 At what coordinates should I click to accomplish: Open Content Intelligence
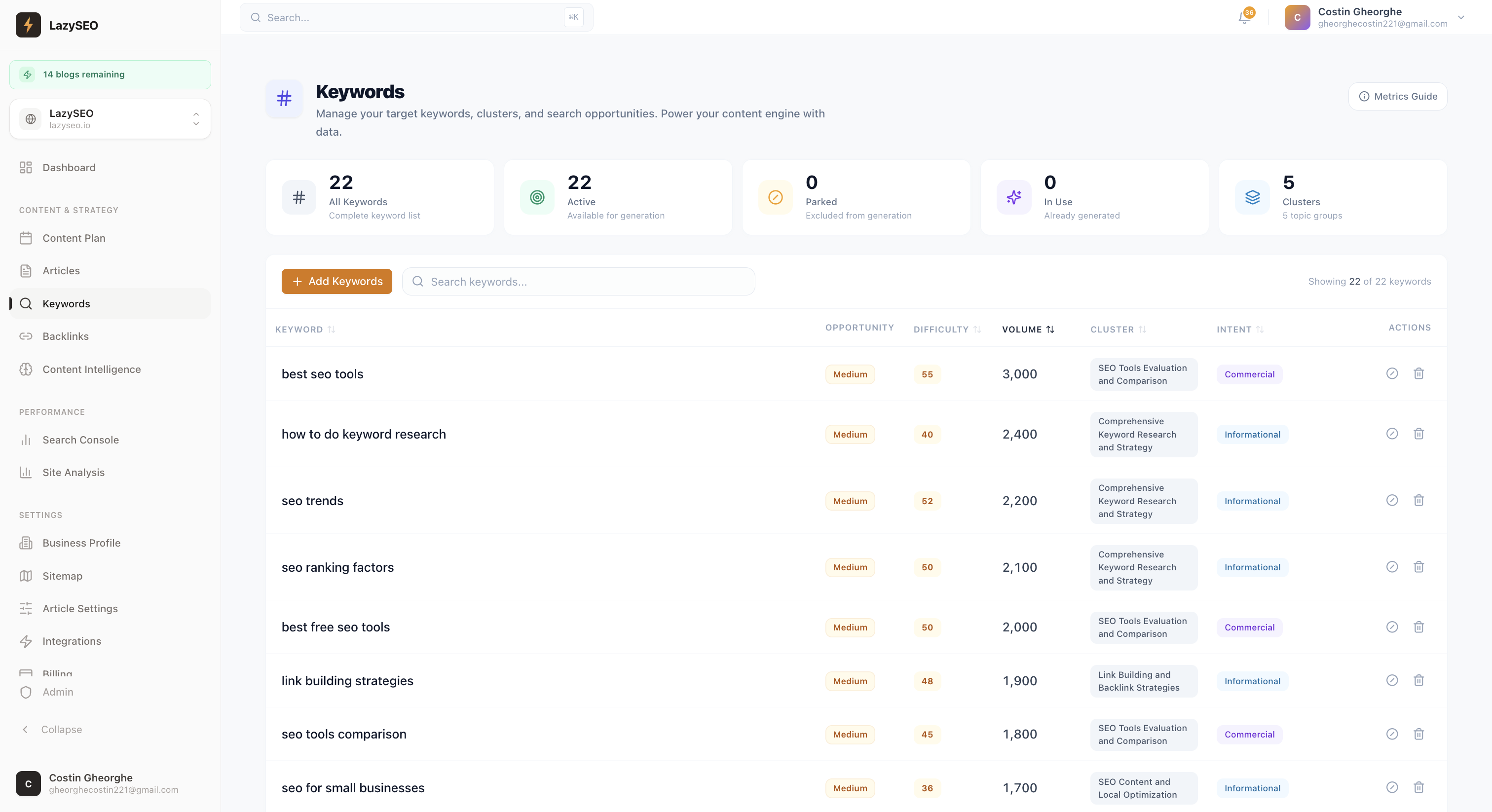coord(91,369)
